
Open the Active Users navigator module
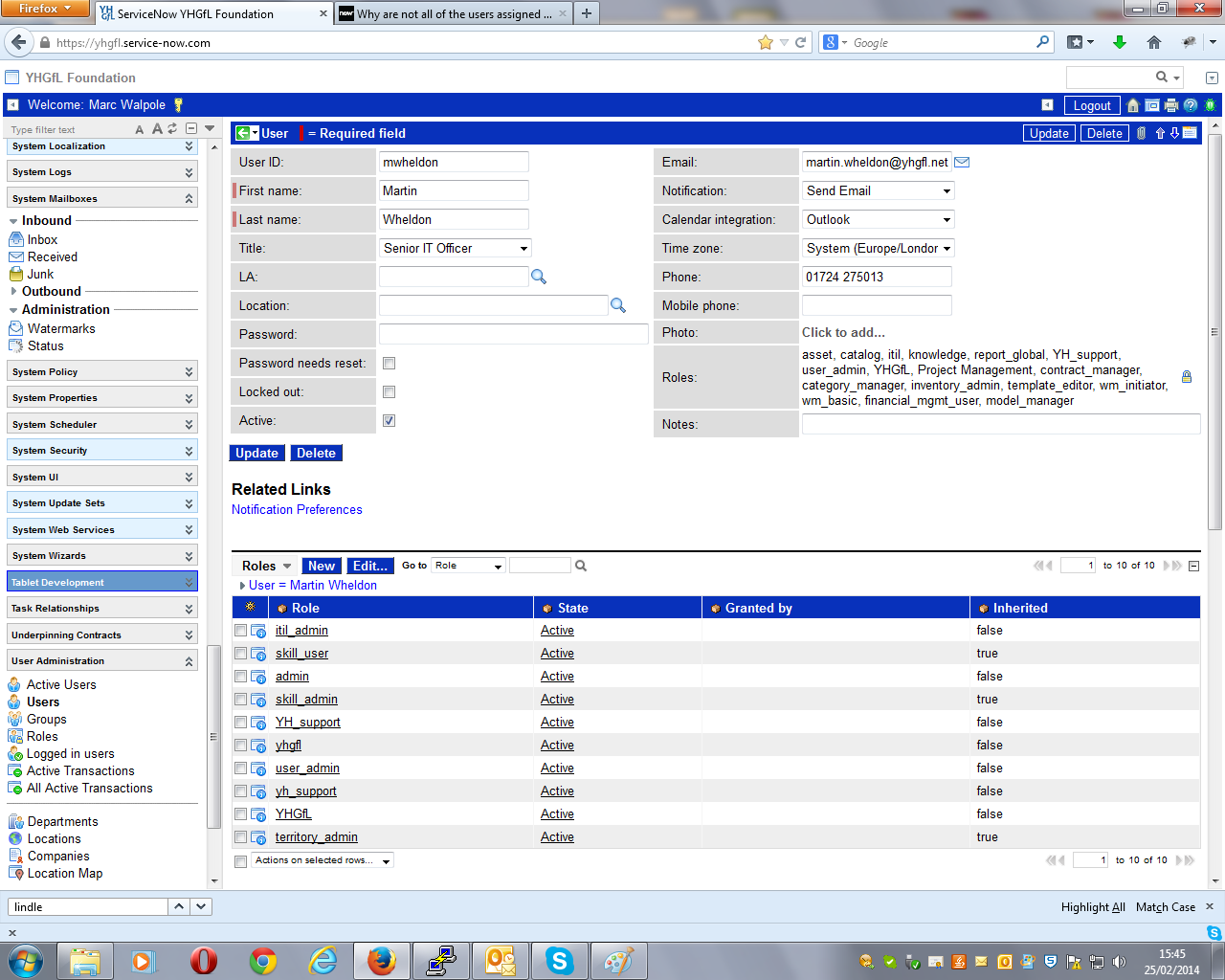[x=61, y=684]
